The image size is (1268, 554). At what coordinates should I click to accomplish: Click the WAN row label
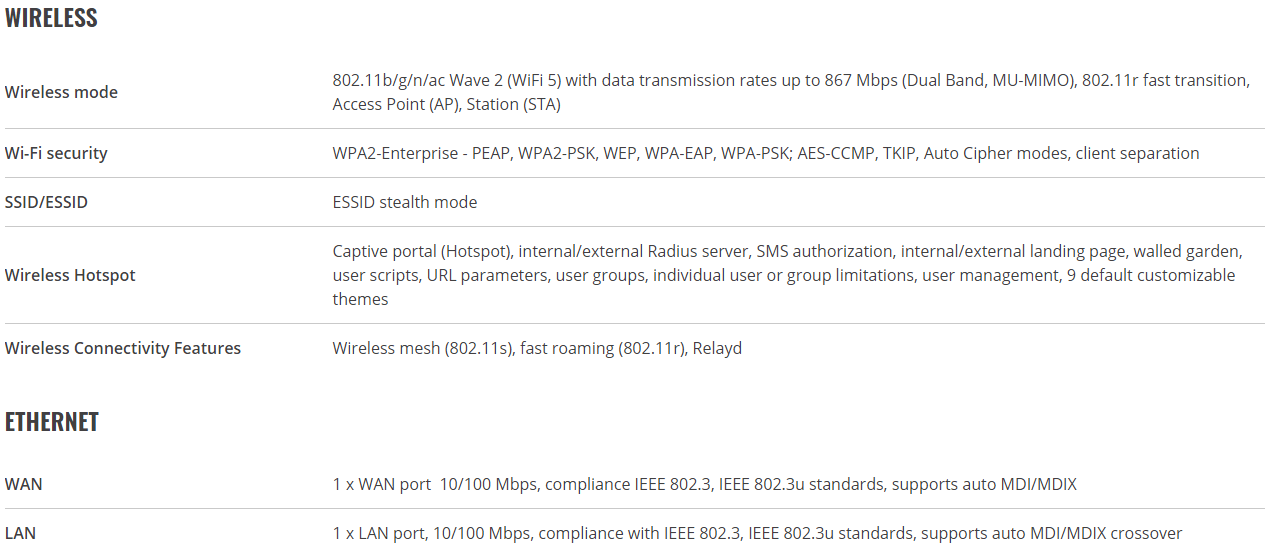tap(24, 484)
